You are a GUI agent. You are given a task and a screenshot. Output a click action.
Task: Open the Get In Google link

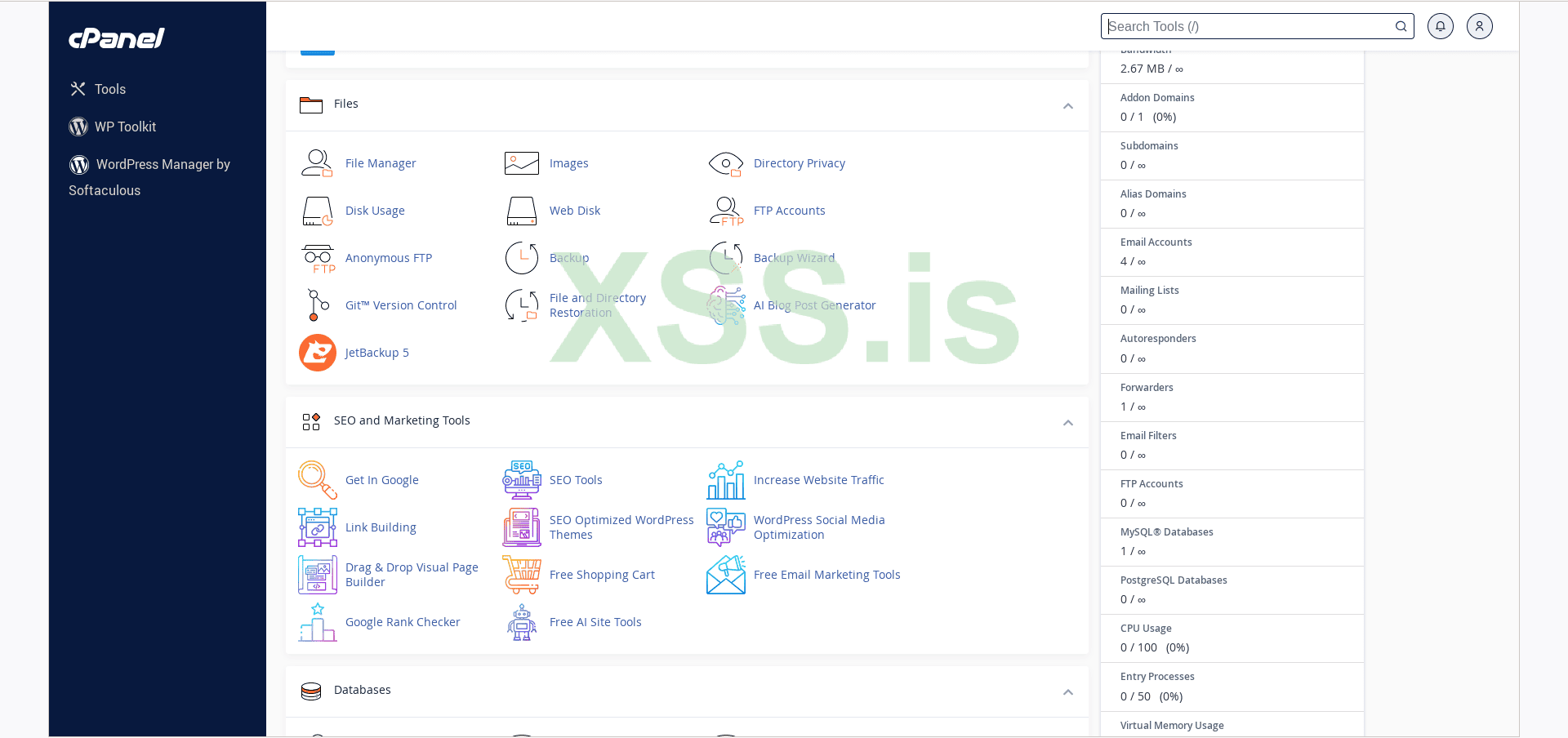[x=382, y=480]
